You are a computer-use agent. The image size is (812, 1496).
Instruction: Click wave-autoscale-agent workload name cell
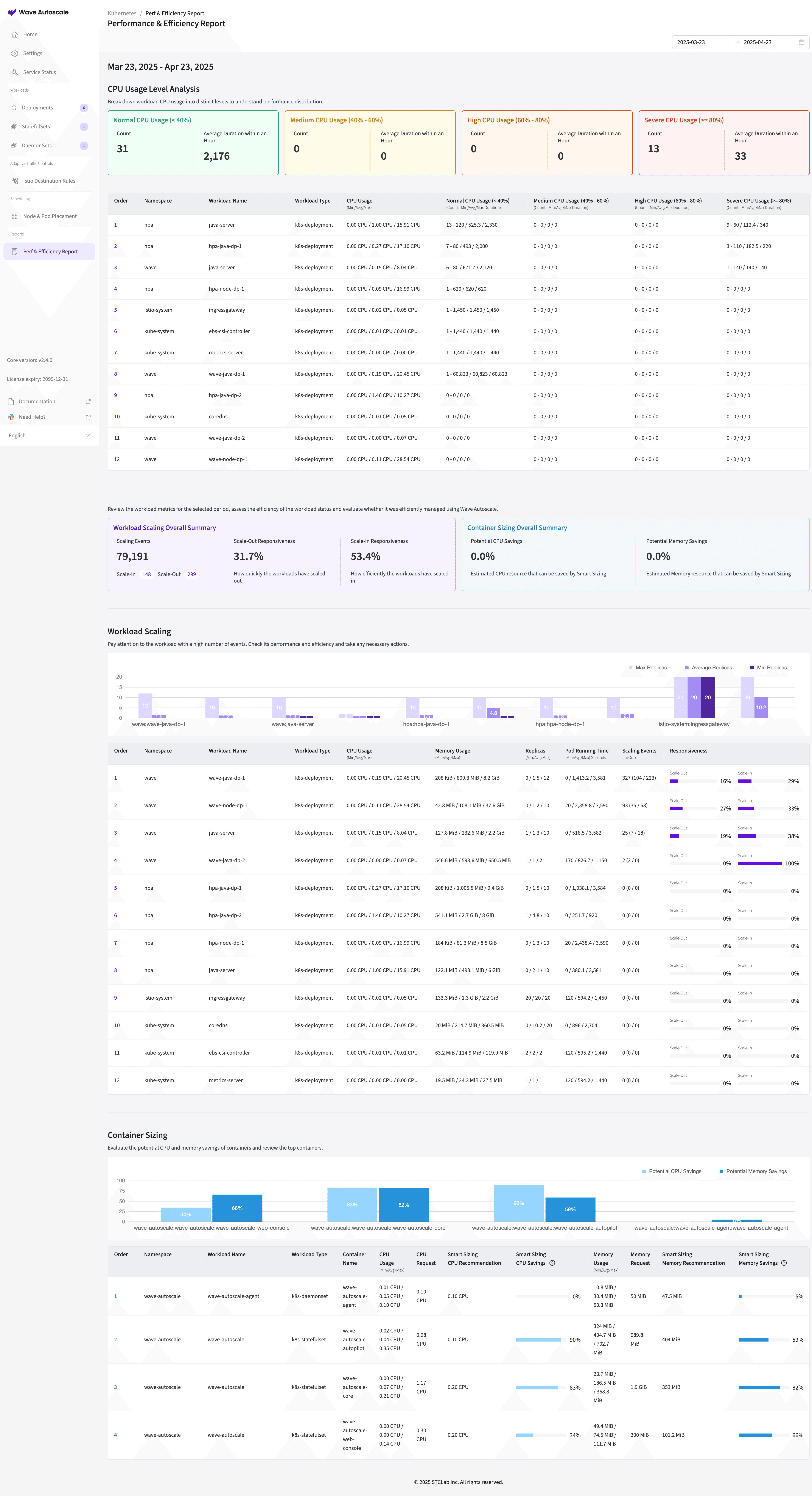click(233, 1296)
